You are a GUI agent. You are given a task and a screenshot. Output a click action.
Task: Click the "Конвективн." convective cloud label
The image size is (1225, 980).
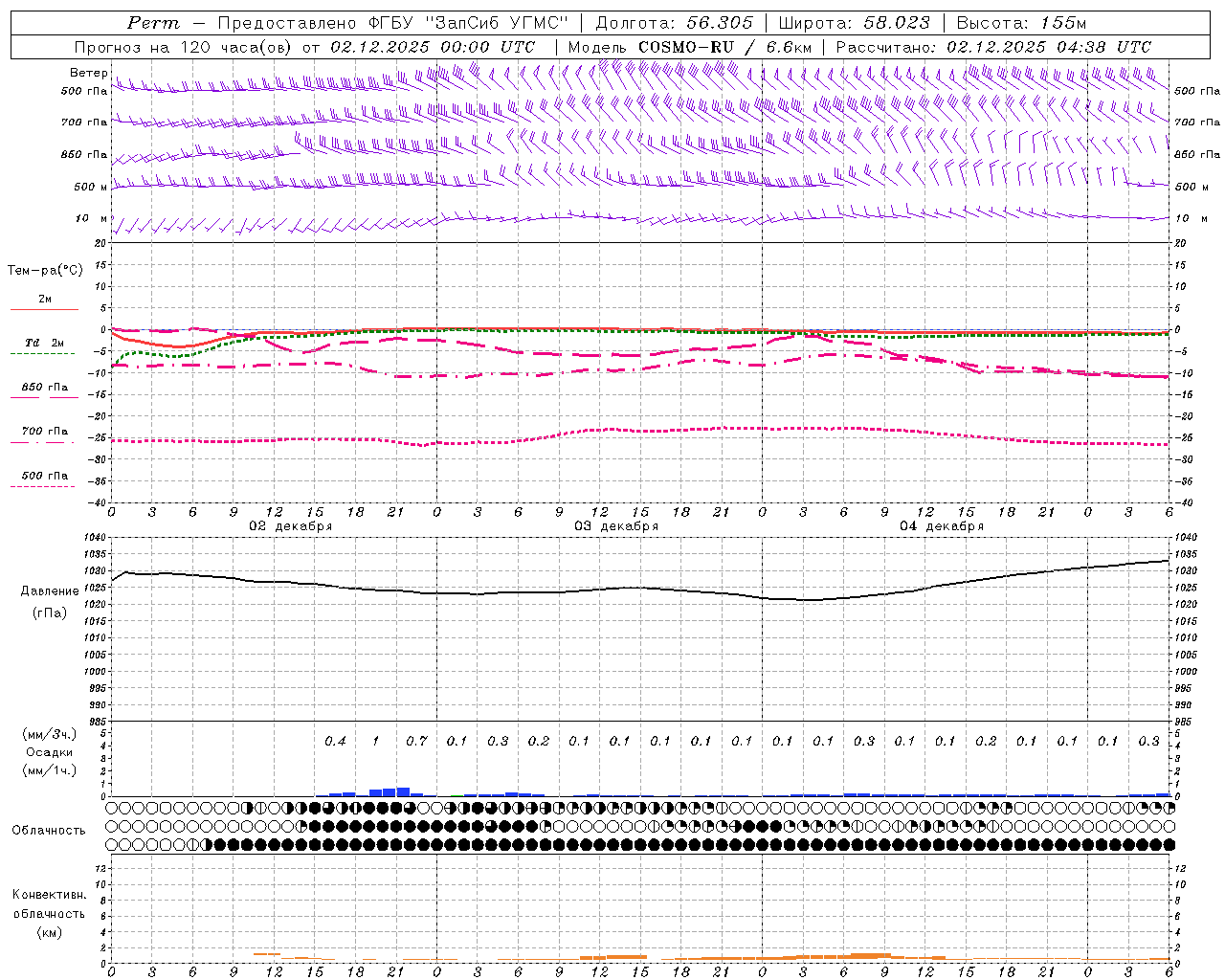[x=49, y=895]
